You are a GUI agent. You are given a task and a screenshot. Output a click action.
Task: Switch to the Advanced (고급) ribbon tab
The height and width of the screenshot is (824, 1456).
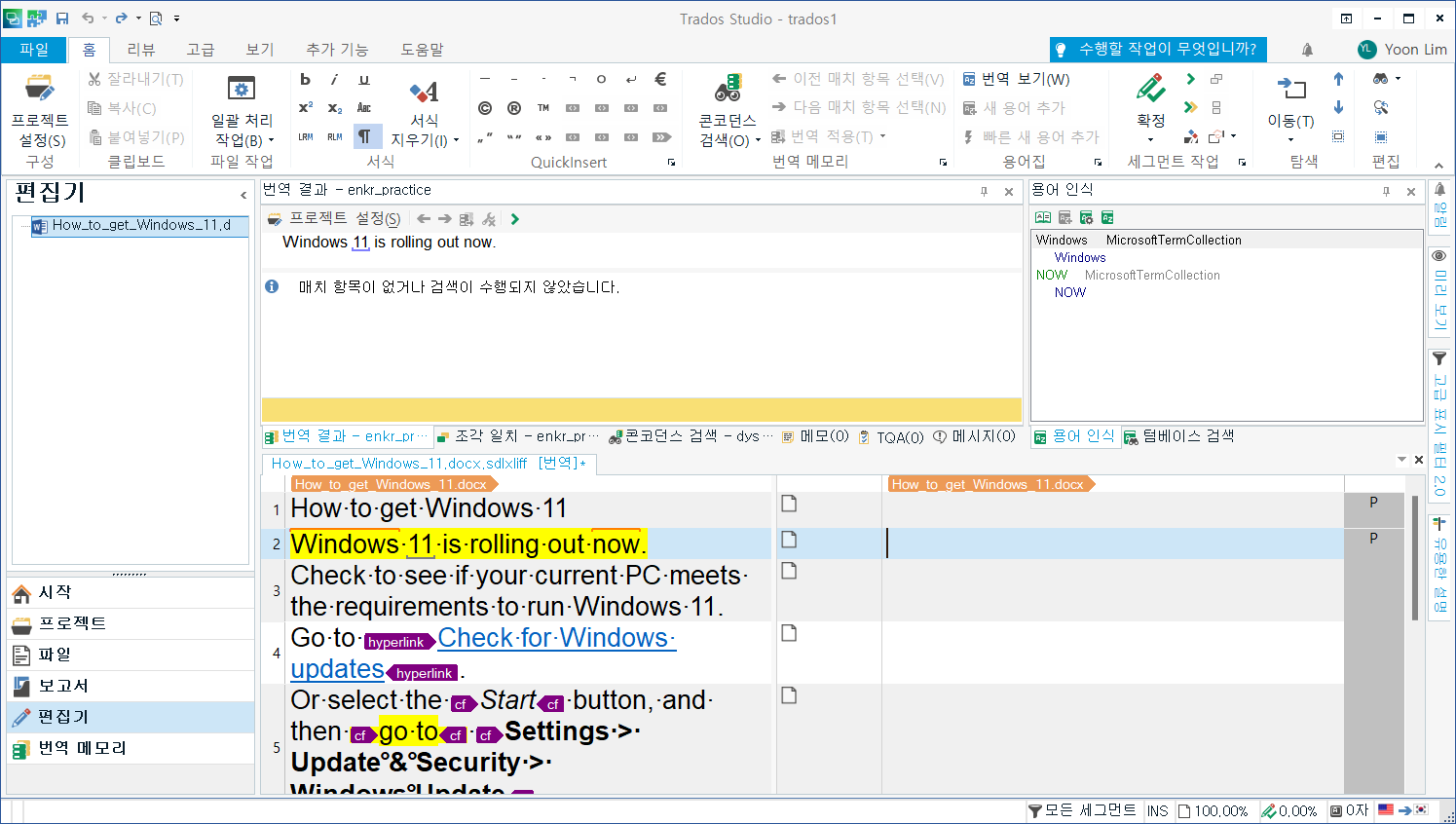click(x=201, y=49)
